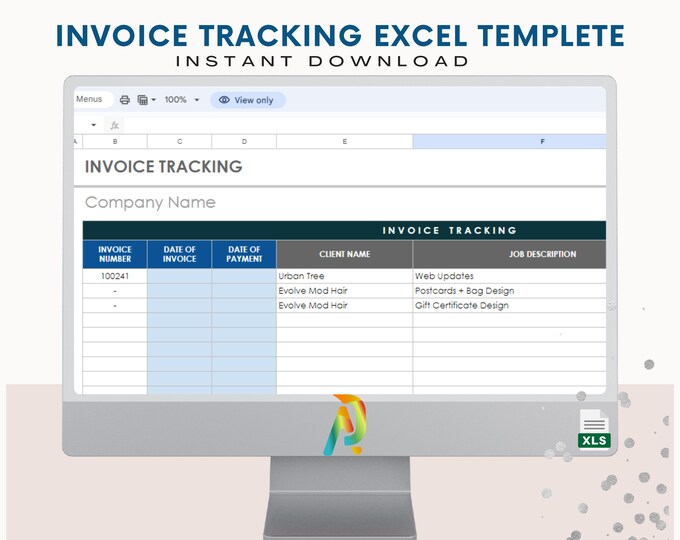Click the DATE OF PAYMENT heading
Screen dimensions: 680x540
244,254
